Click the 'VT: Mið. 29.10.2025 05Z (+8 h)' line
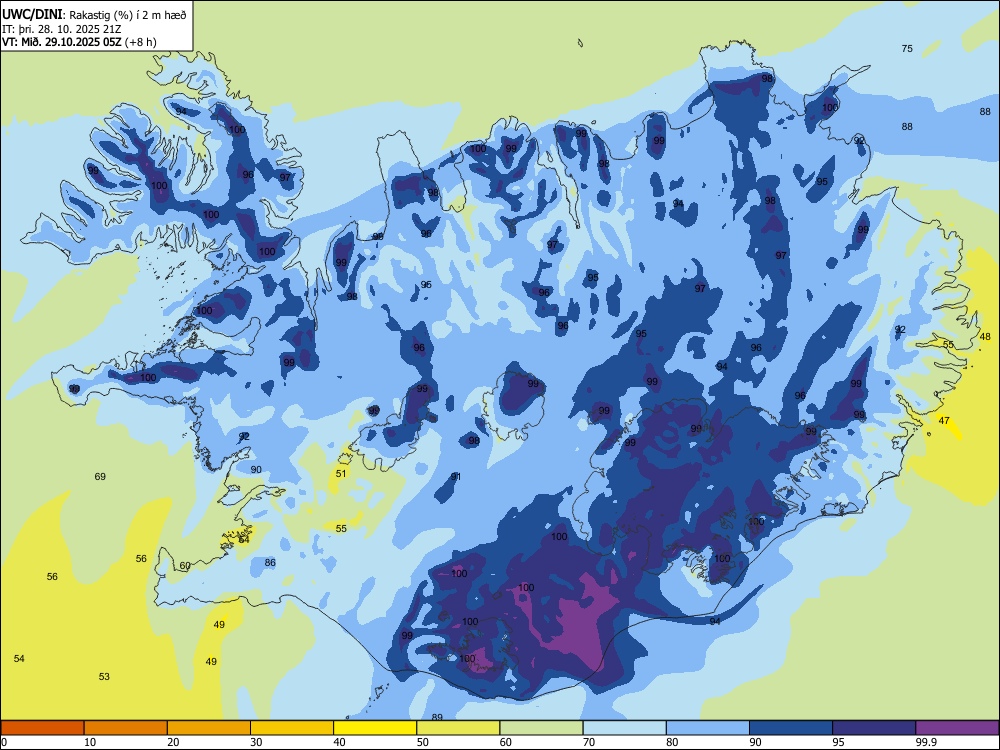This screenshot has width=1000, height=750. point(79,42)
